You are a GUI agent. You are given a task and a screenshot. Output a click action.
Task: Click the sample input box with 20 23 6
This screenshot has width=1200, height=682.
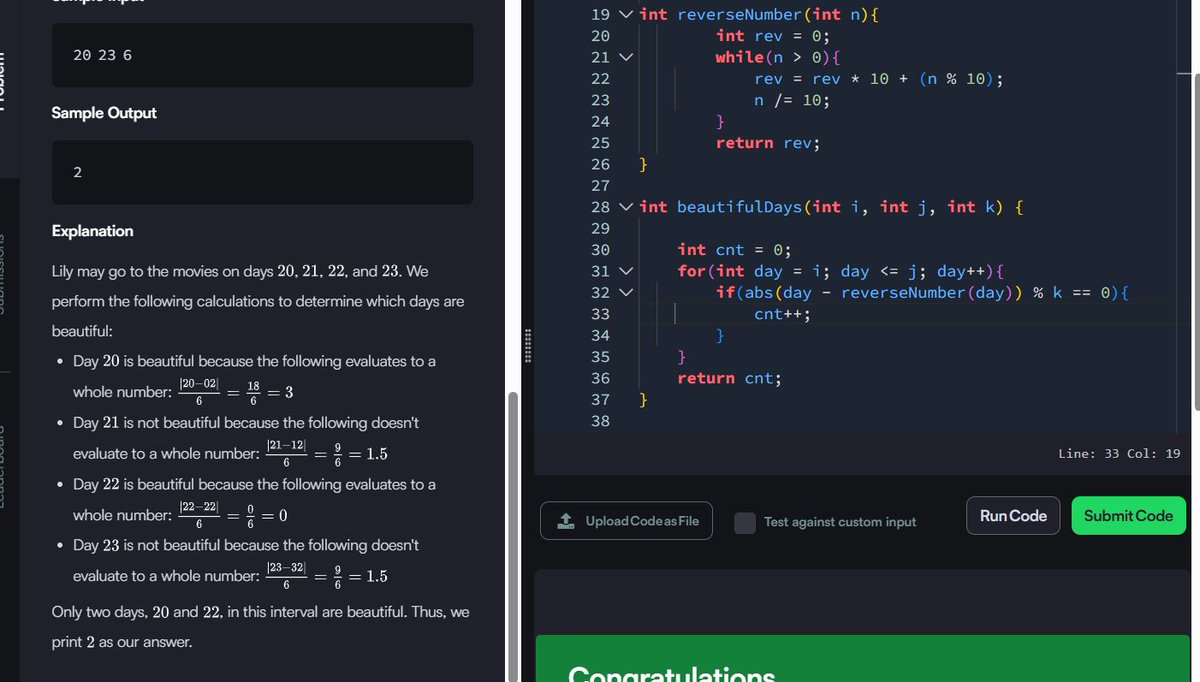pos(262,56)
